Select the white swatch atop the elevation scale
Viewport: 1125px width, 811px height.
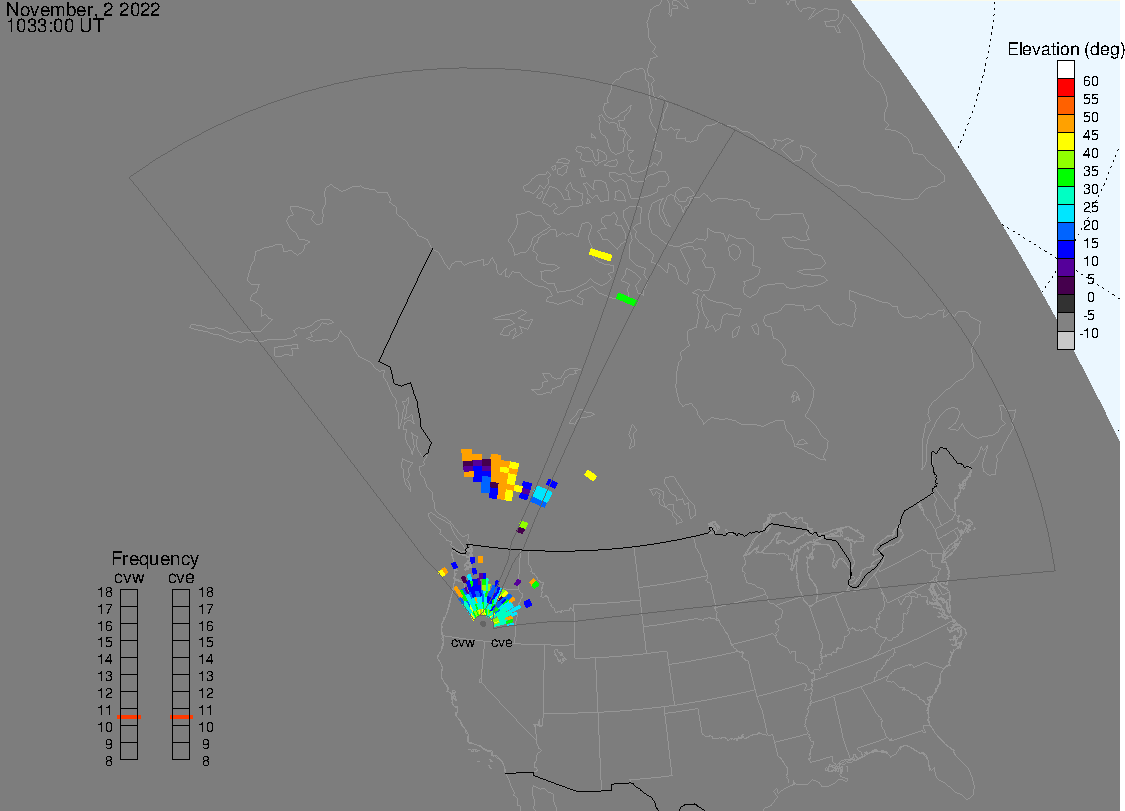(x=1065, y=70)
